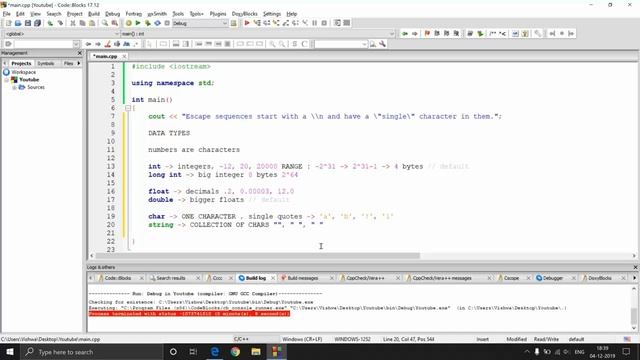Click the Windows Start button

pyautogui.click(x=9, y=352)
